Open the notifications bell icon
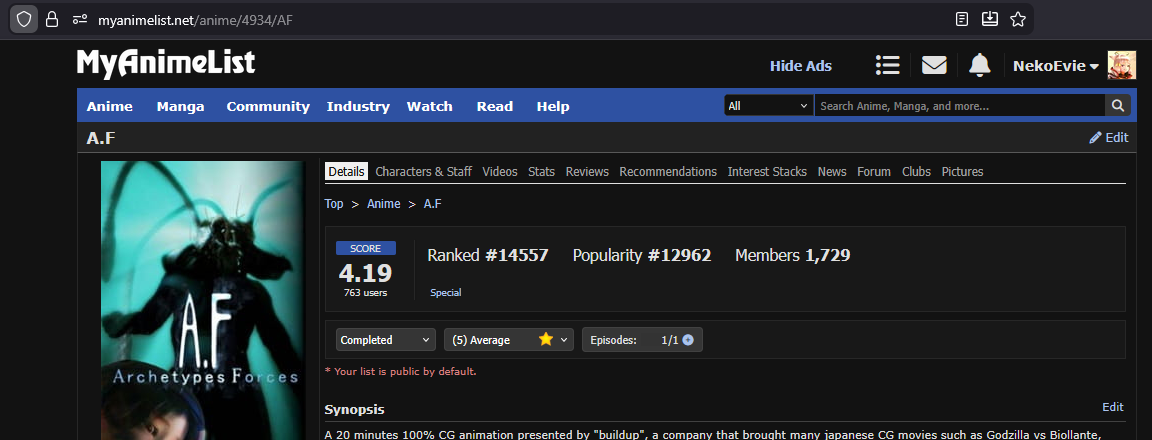1152x440 pixels. tap(979, 65)
